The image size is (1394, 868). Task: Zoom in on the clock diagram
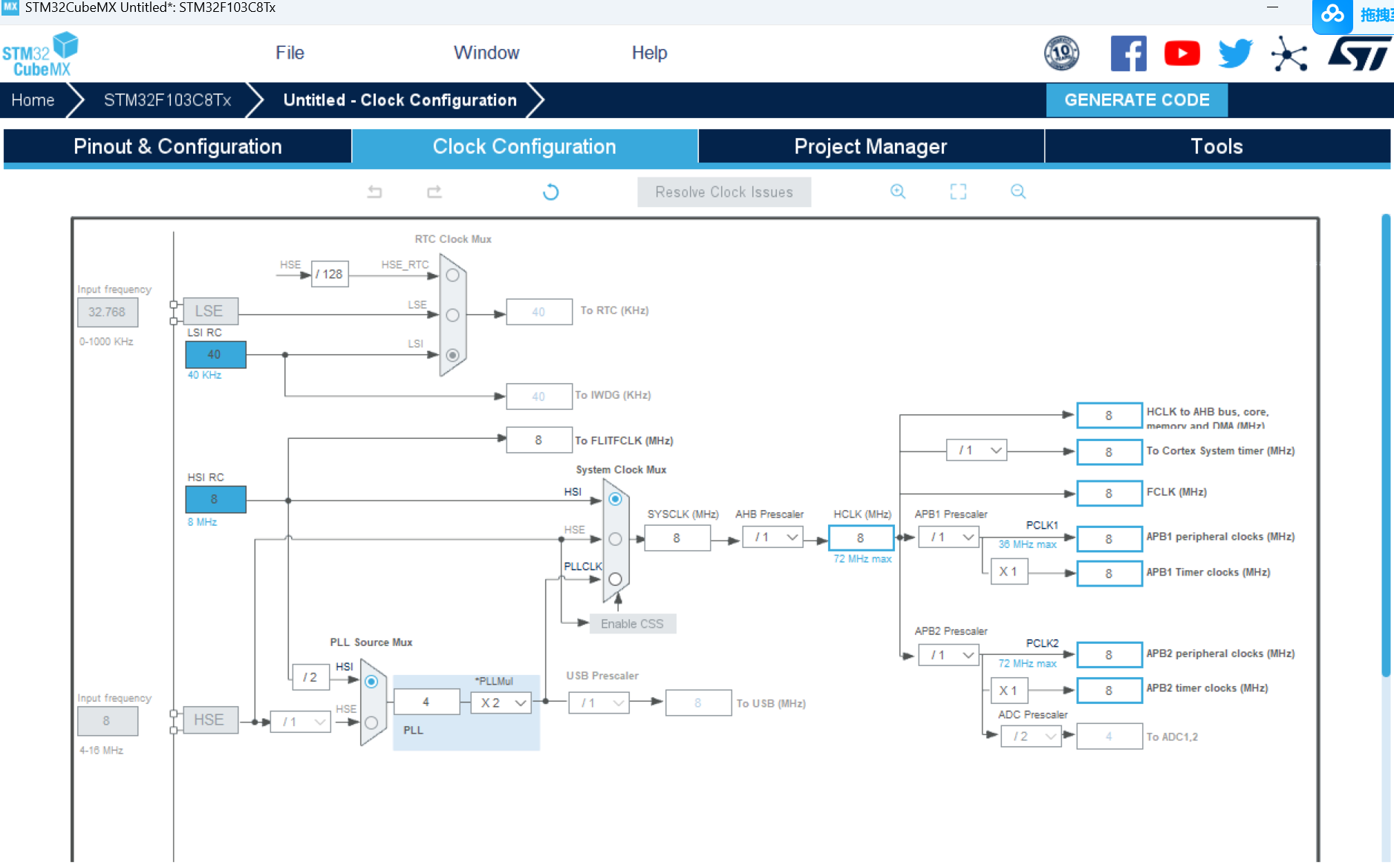(898, 192)
